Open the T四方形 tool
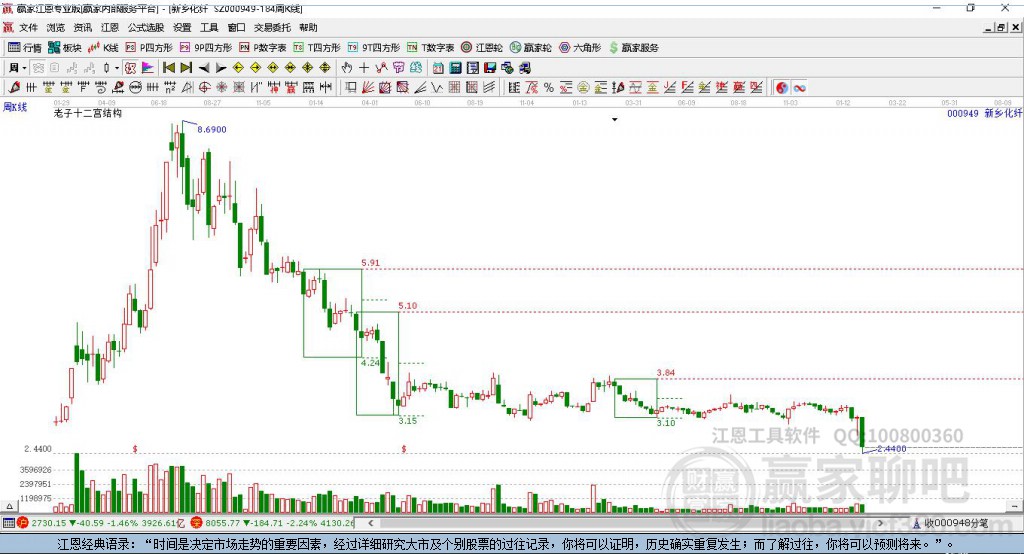Viewport: 1024px width, 554px height. [317, 48]
